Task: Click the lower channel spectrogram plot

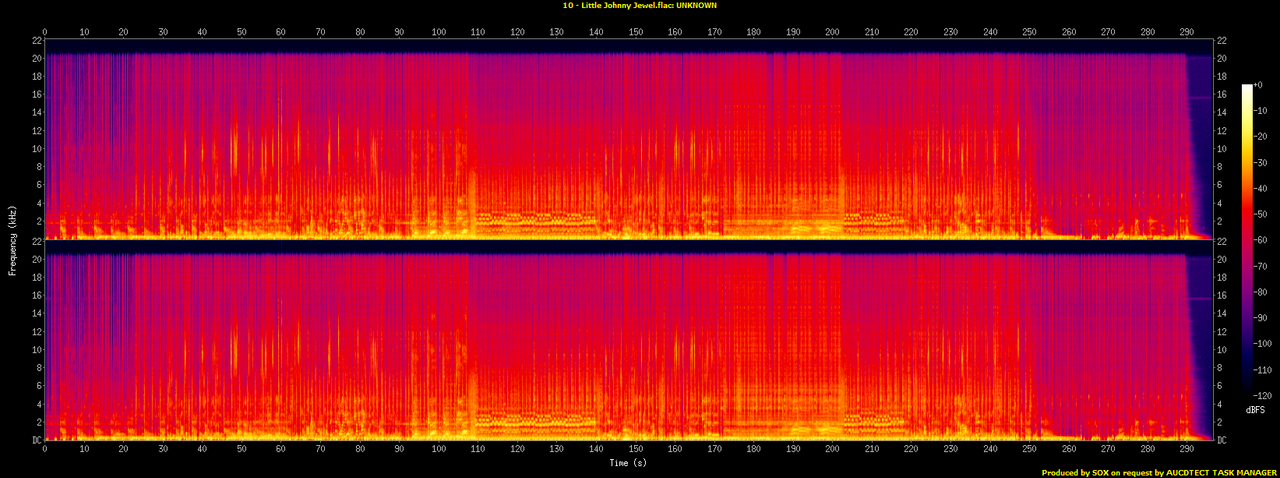Action: (628, 340)
